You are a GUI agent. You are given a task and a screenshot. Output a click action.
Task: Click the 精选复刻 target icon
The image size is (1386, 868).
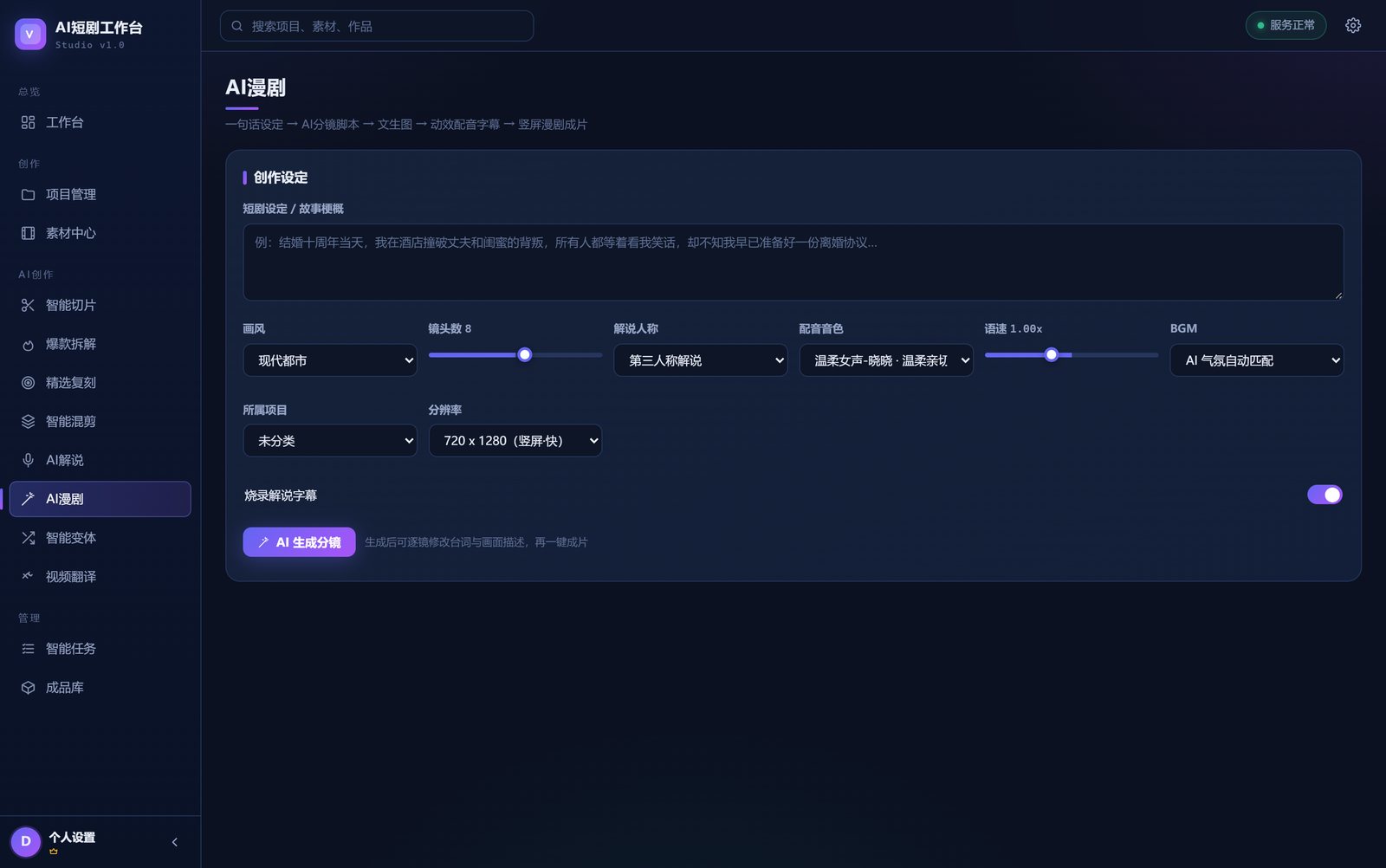[x=28, y=383]
